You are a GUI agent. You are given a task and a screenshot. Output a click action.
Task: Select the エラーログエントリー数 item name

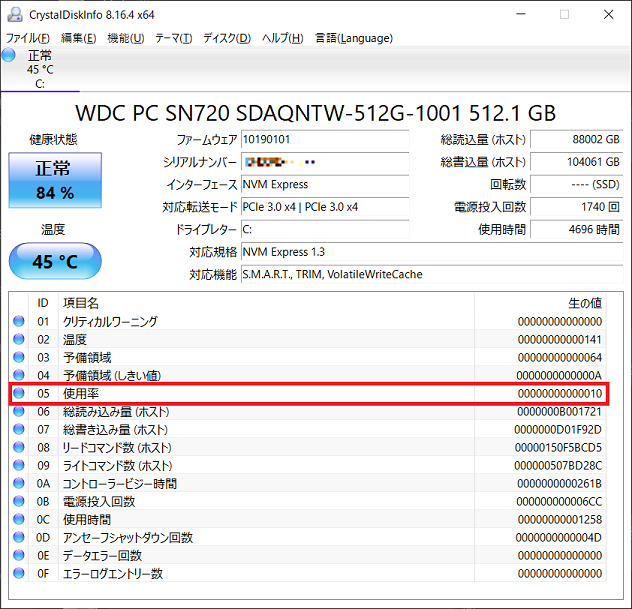click(x=113, y=574)
